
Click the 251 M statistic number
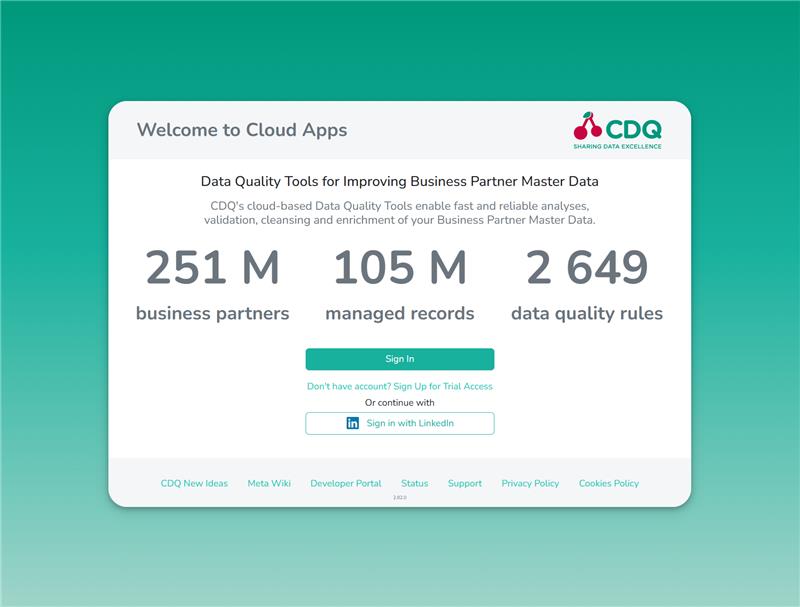212,268
